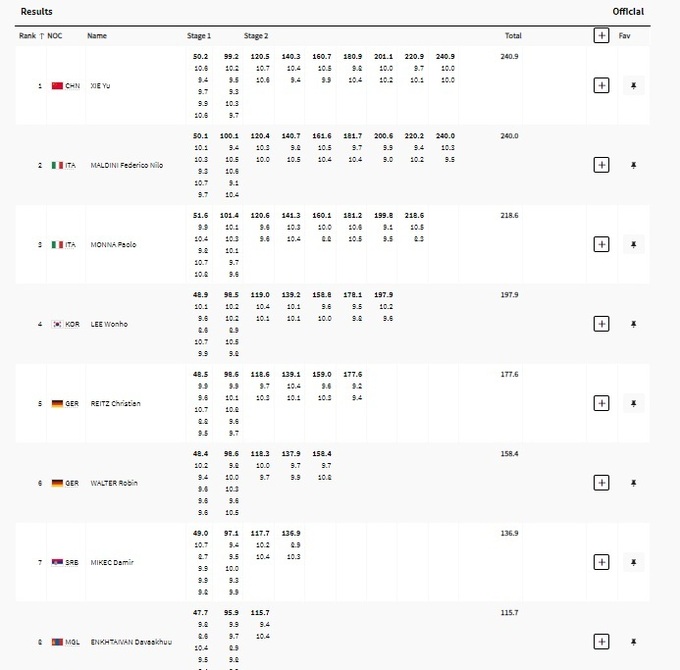
Task: Open REITZ Christian's name link
Action: 114,403
